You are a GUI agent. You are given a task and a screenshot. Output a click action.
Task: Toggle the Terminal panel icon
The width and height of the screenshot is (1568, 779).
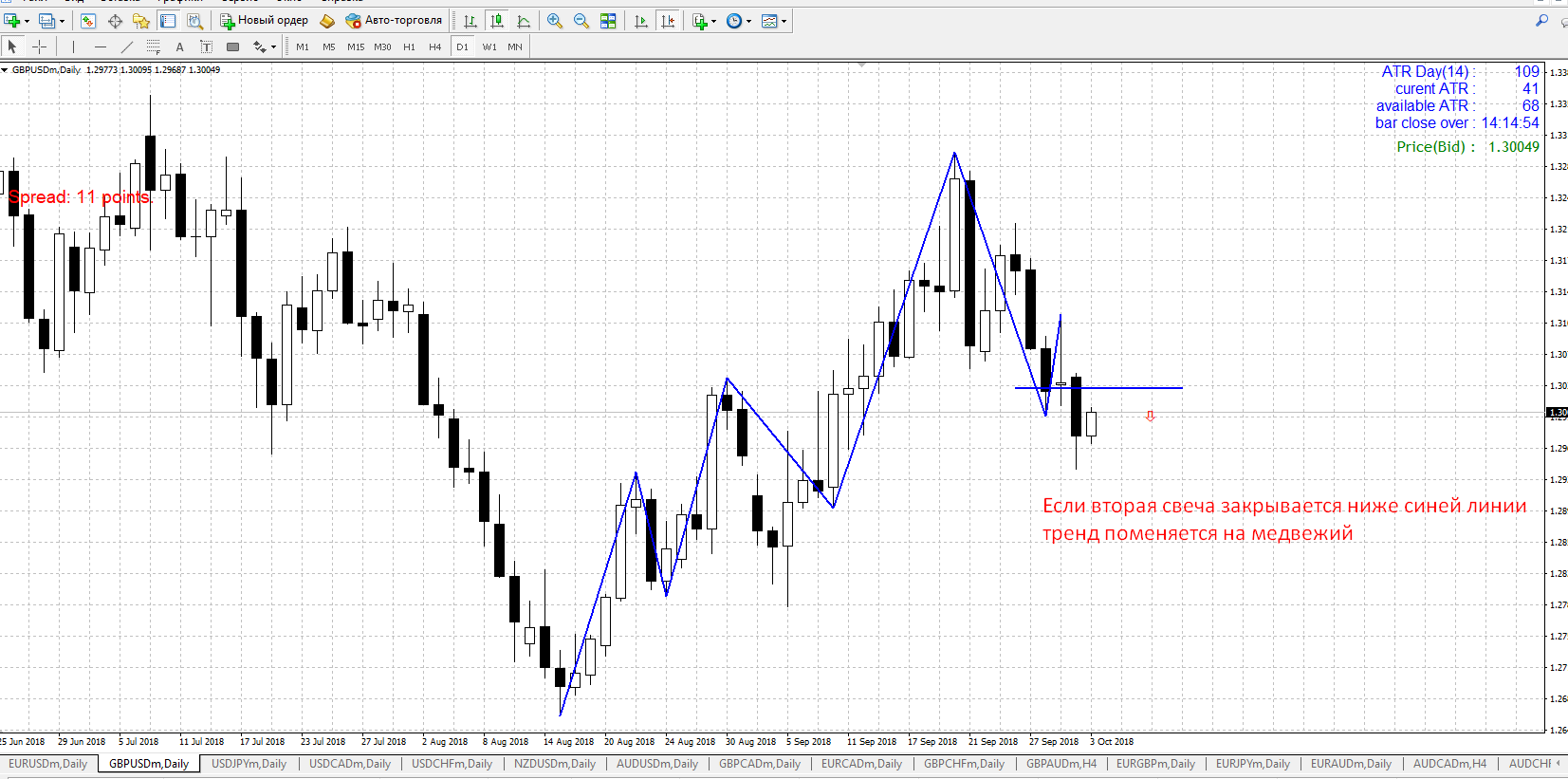coord(168,20)
